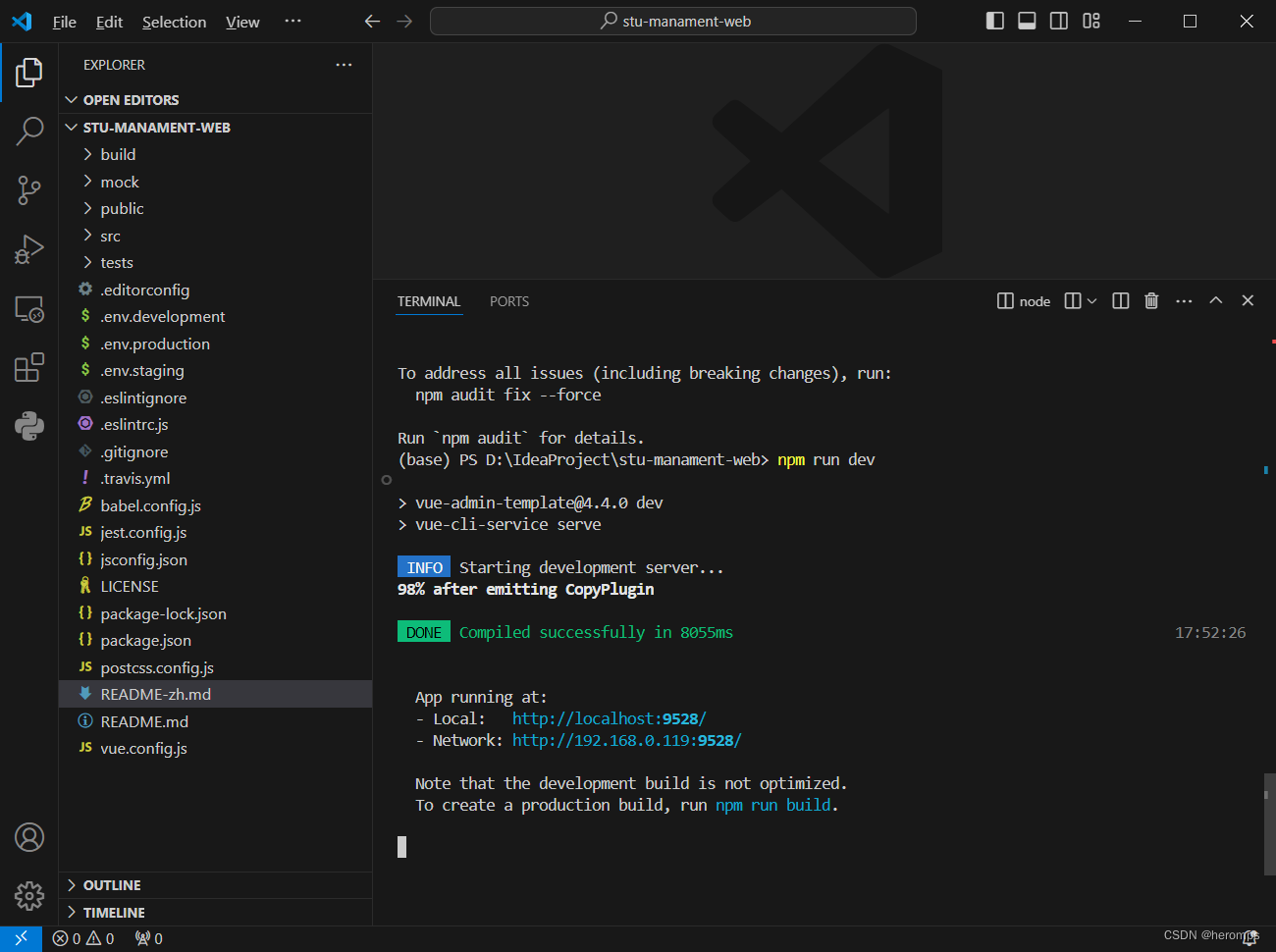This screenshot has width=1276, height=952.
Task: Open .travis.yml file
Action: tap(216, 478)
